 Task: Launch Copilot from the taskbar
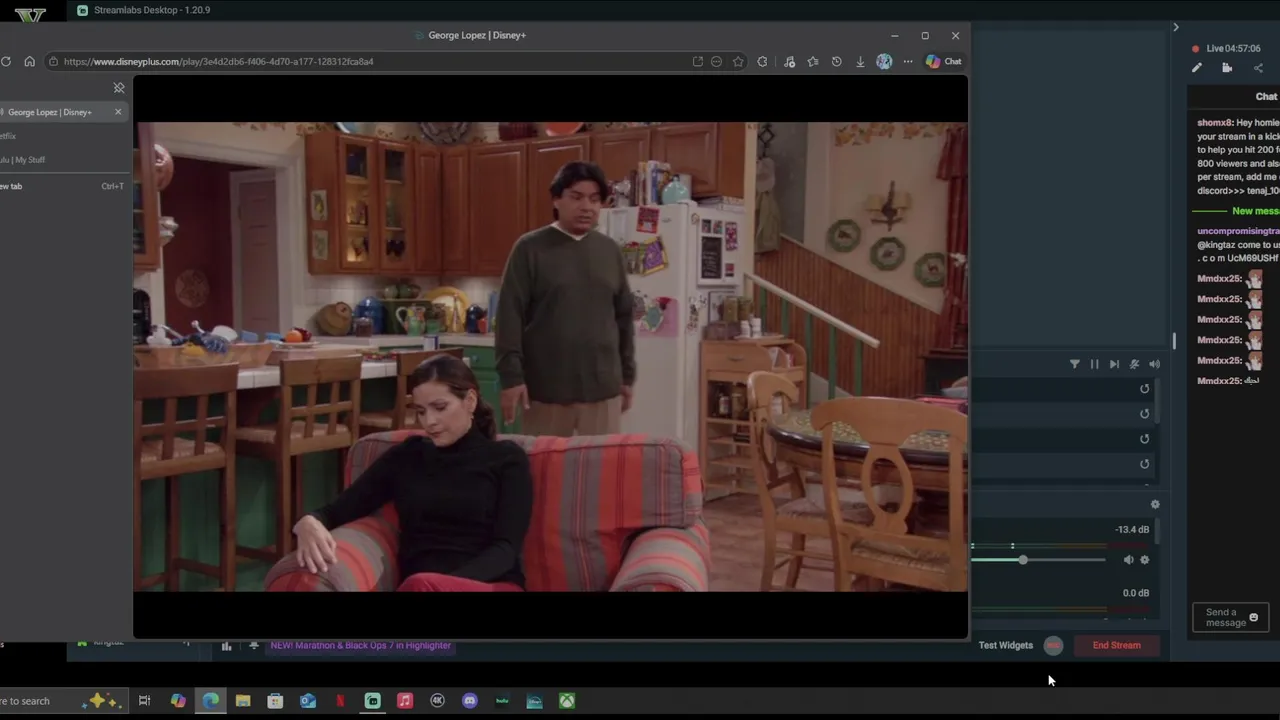pos(178,701)
